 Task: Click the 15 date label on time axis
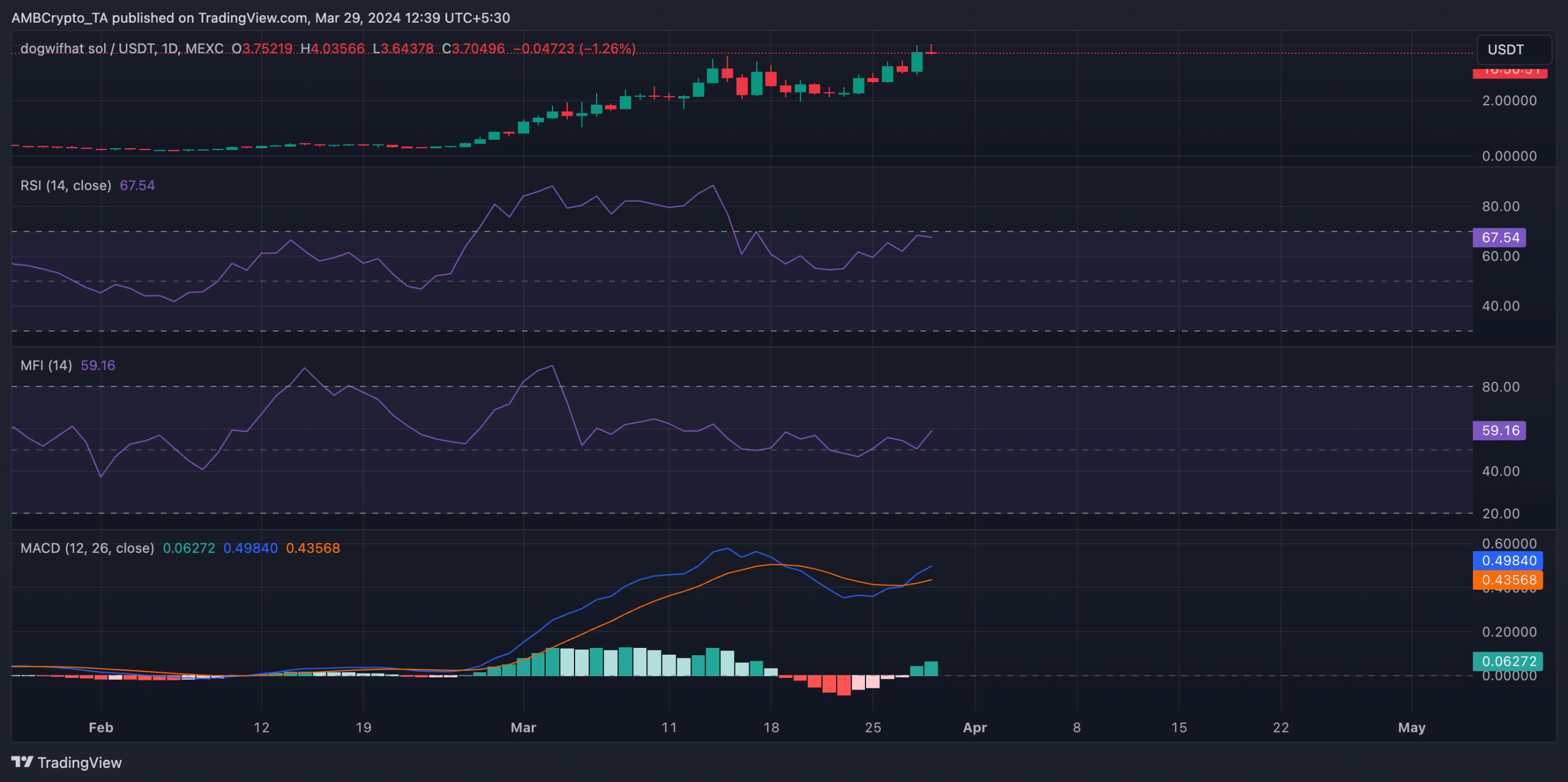tap(1179, 727)
